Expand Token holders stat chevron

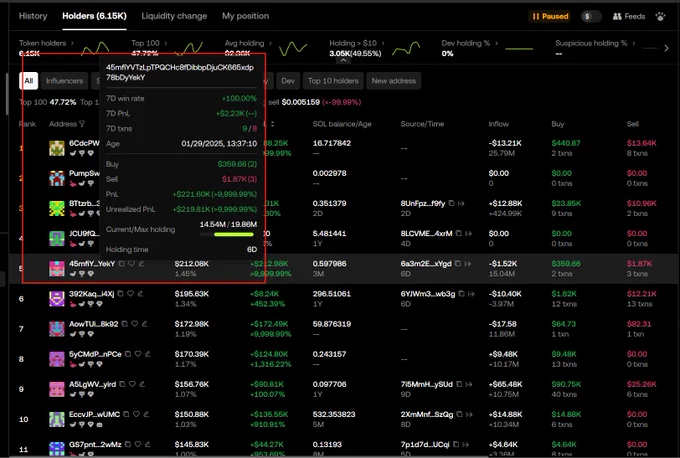[72, 43]
